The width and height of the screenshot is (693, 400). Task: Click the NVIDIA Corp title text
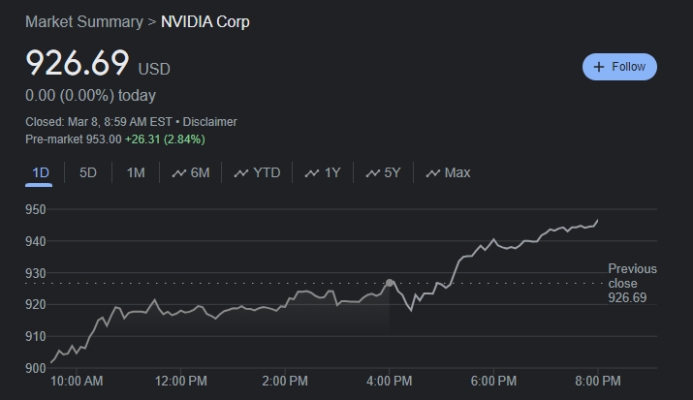pos(205,22)
